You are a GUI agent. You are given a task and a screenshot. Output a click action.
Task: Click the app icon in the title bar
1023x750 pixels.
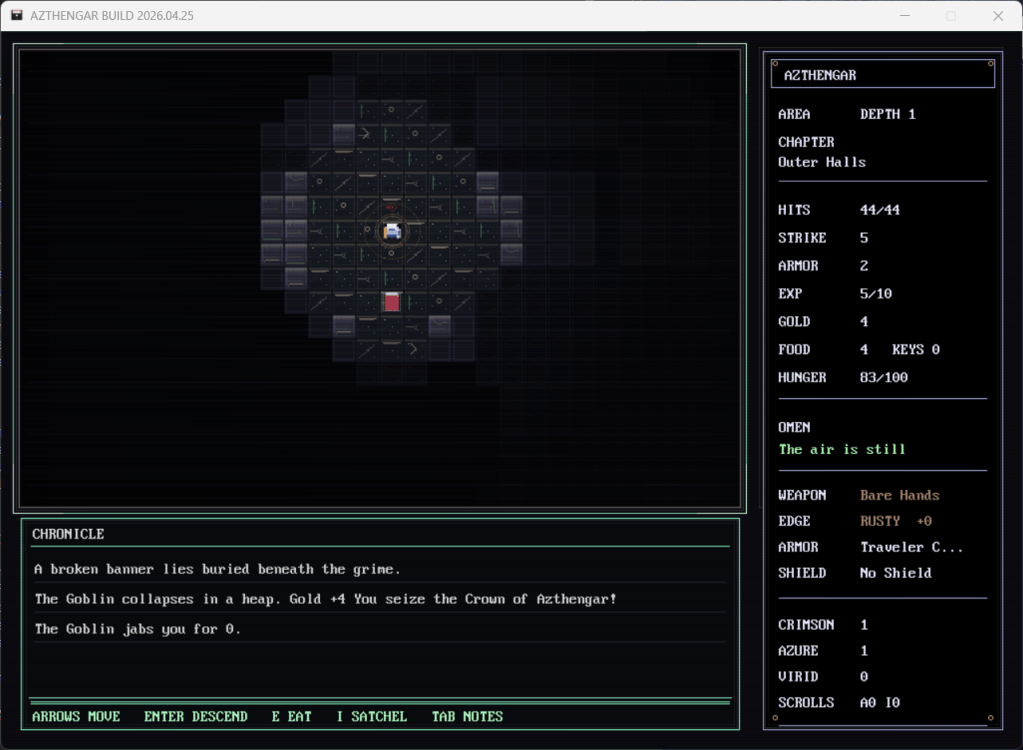(x=17, y=16)
